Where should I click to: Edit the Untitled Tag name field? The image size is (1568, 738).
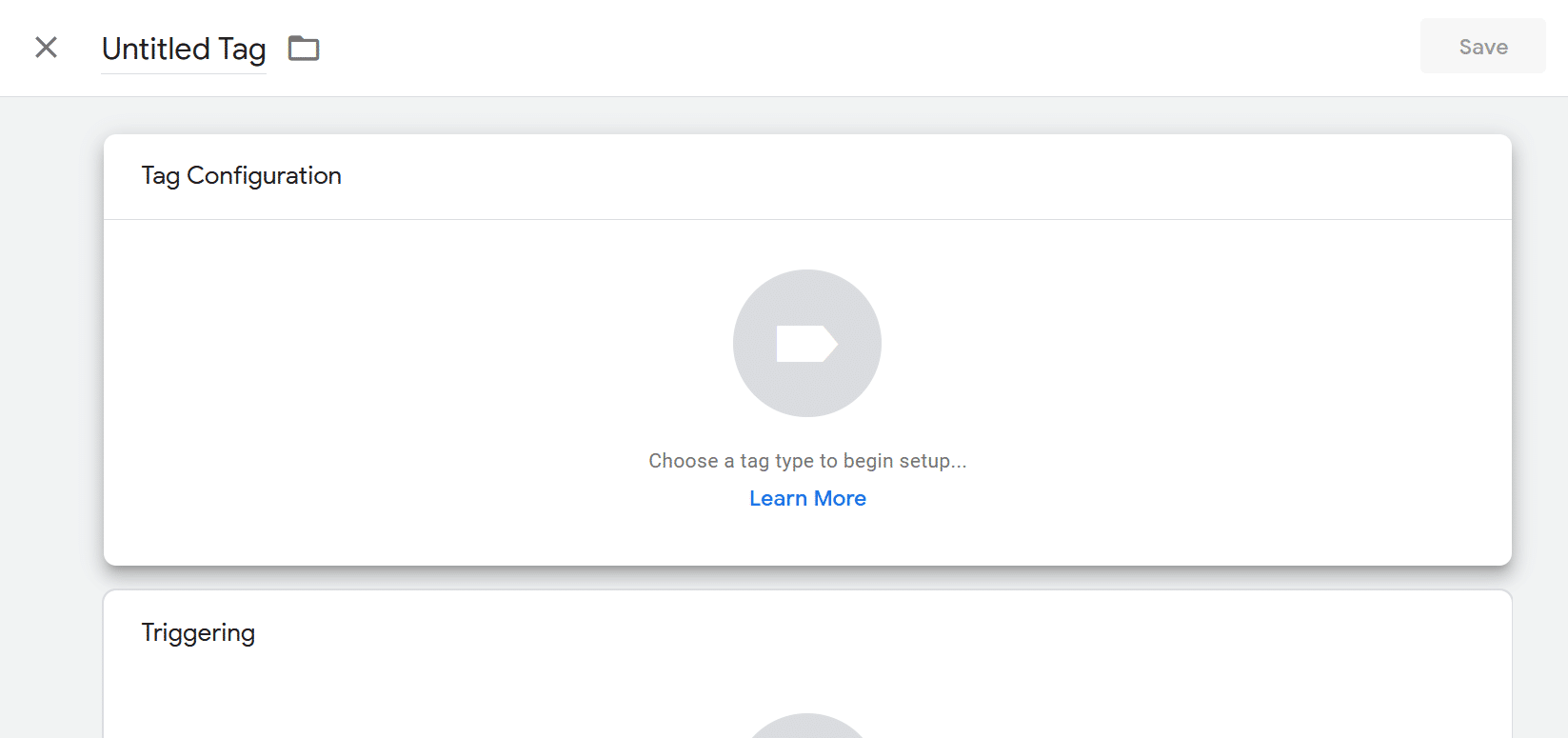[184, 49]
